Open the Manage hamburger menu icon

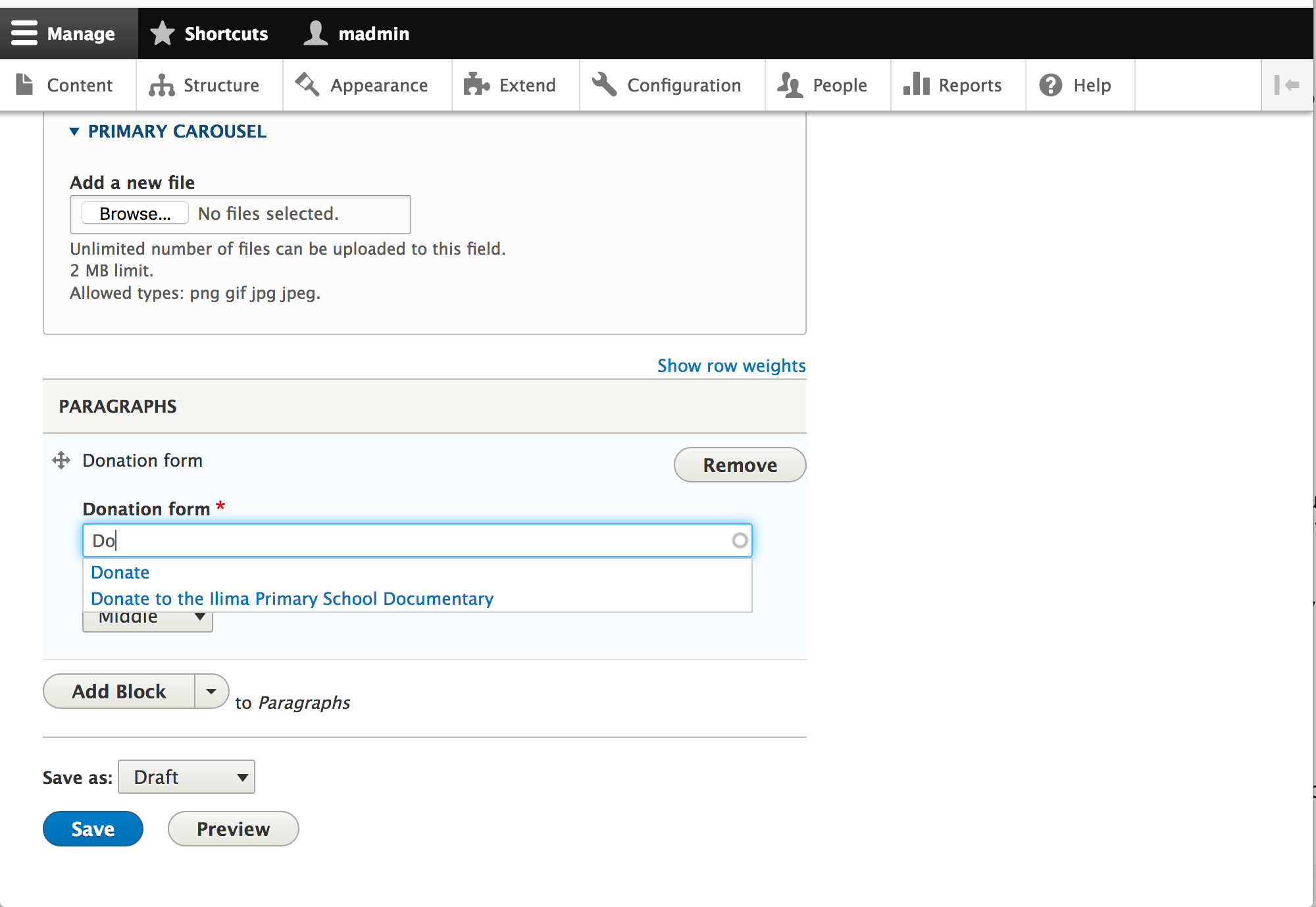pos(24,33)
